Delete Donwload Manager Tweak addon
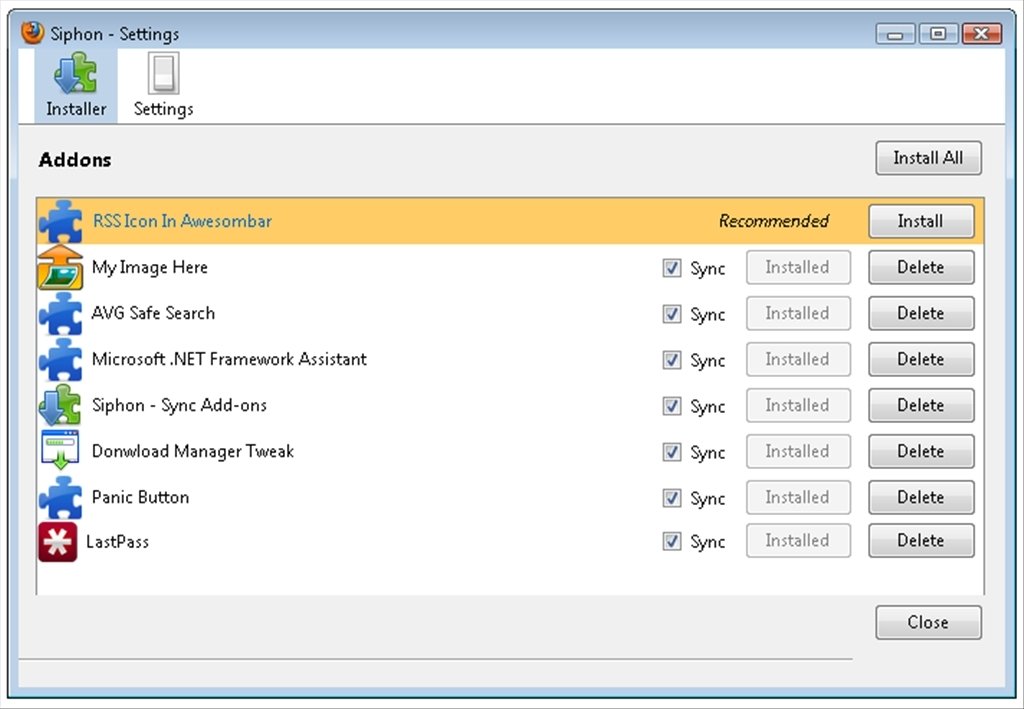Viewport: 1024px width, 709px height. tap(921, 451)
